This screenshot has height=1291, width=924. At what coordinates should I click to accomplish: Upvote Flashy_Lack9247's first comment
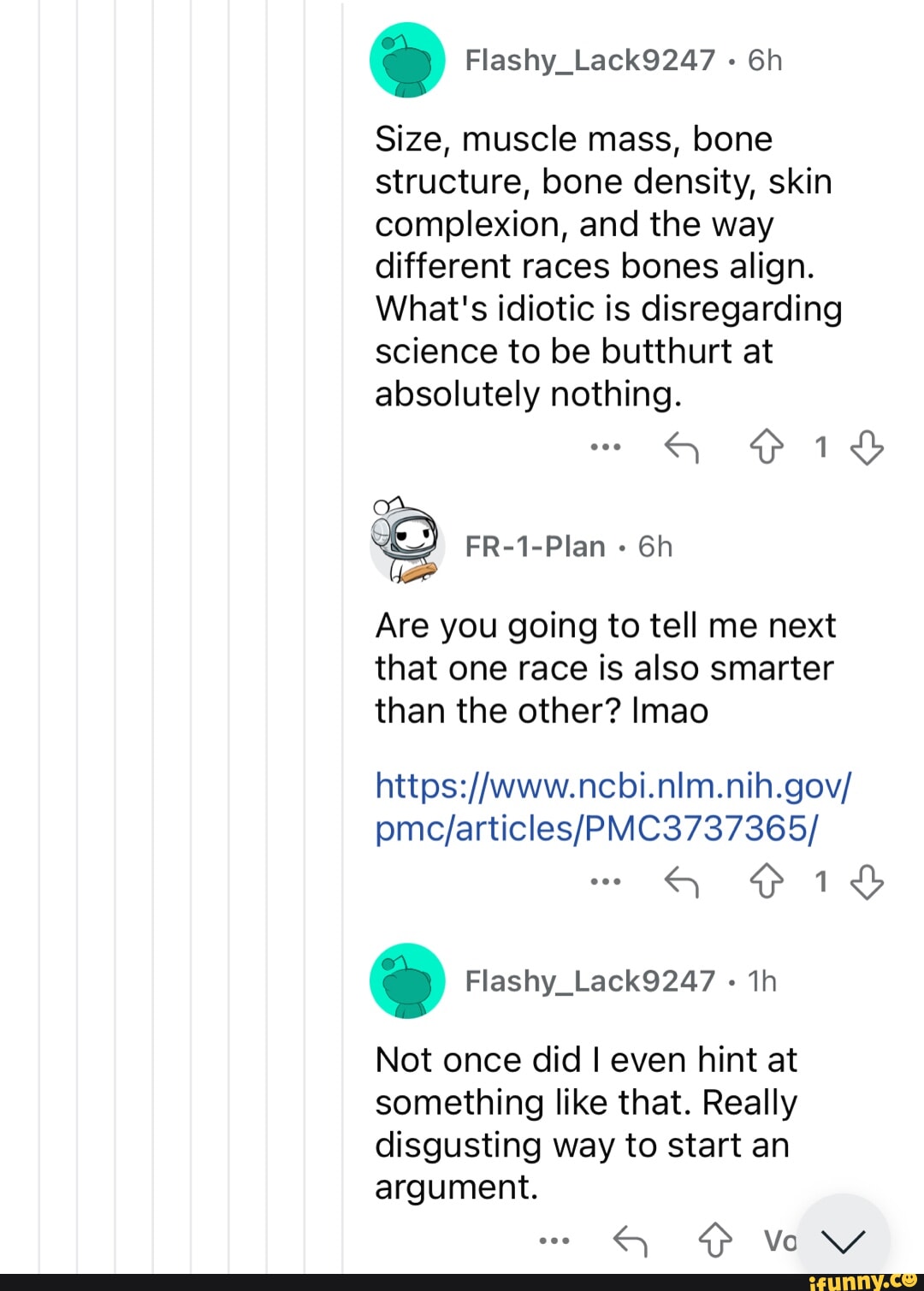point(766,447)
